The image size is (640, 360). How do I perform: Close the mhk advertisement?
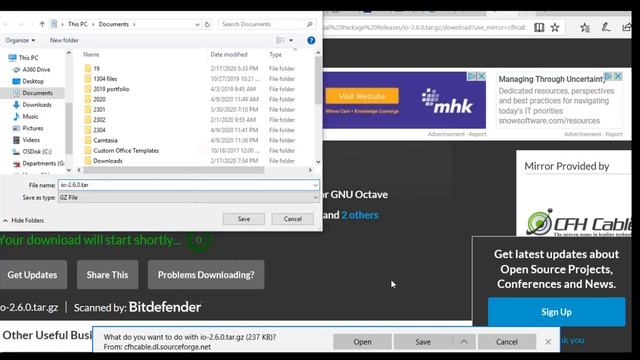482,76
